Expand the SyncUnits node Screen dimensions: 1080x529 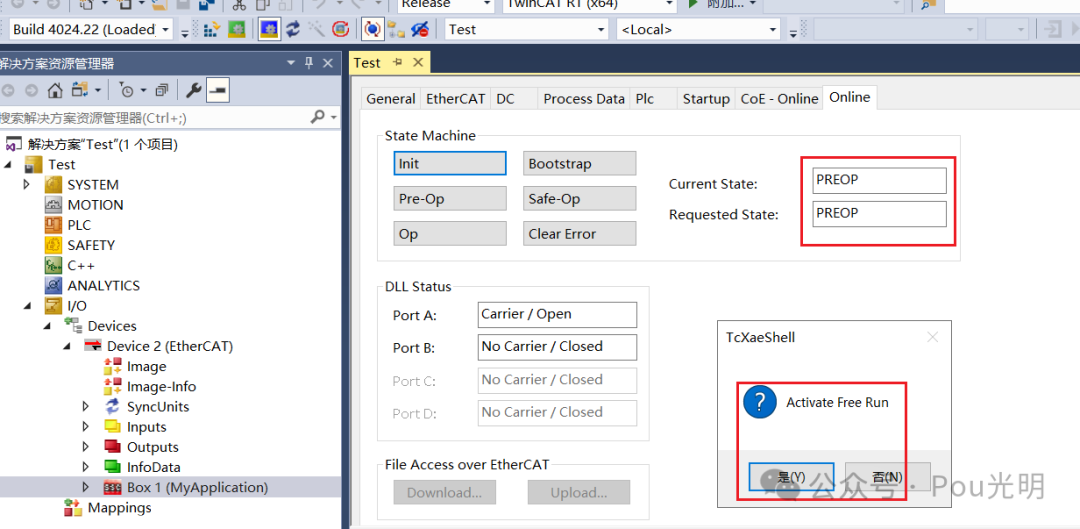86,406
